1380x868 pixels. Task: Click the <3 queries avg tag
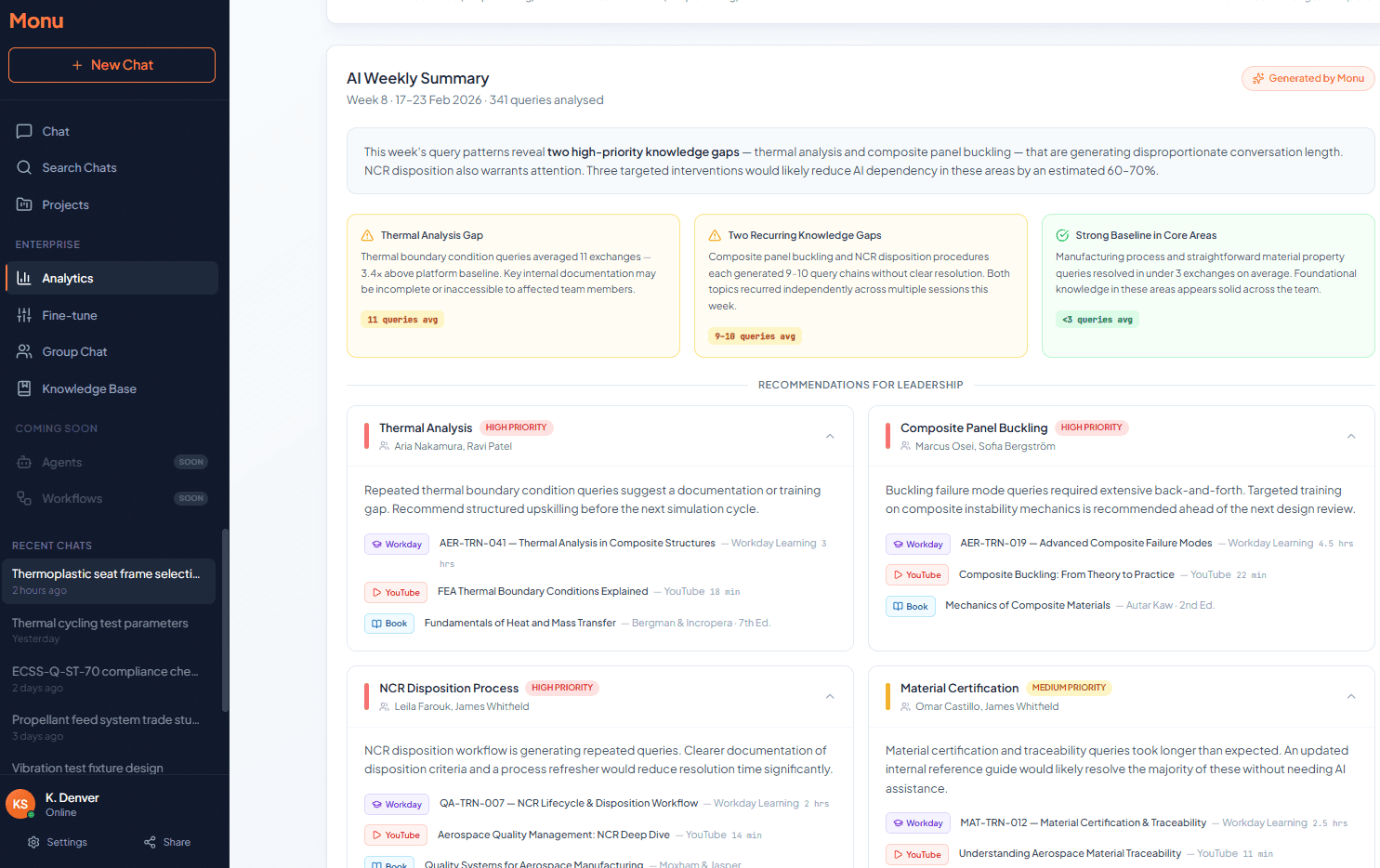coord(1097,320)
